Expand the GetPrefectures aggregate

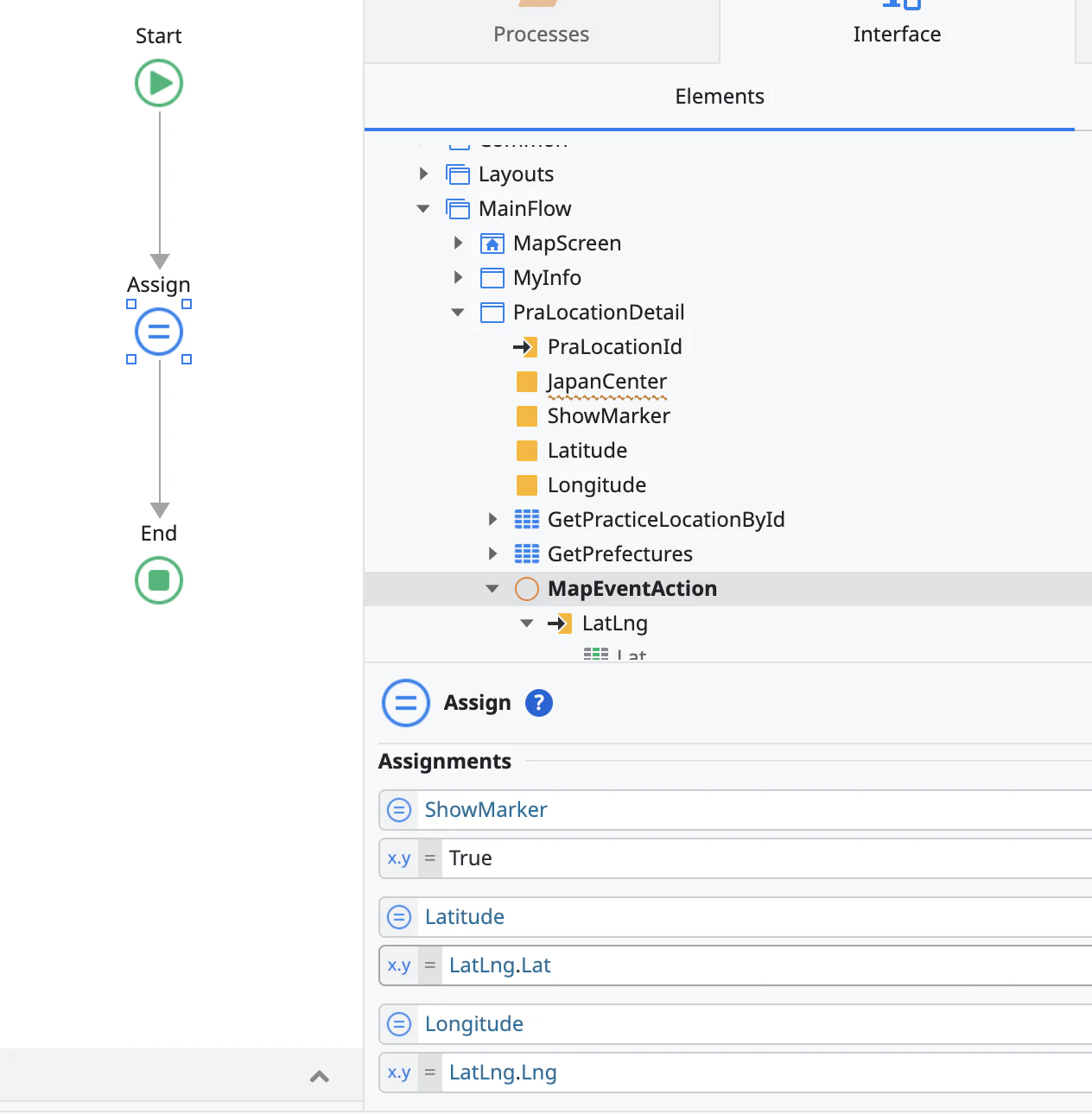click(x=492, y=554)
